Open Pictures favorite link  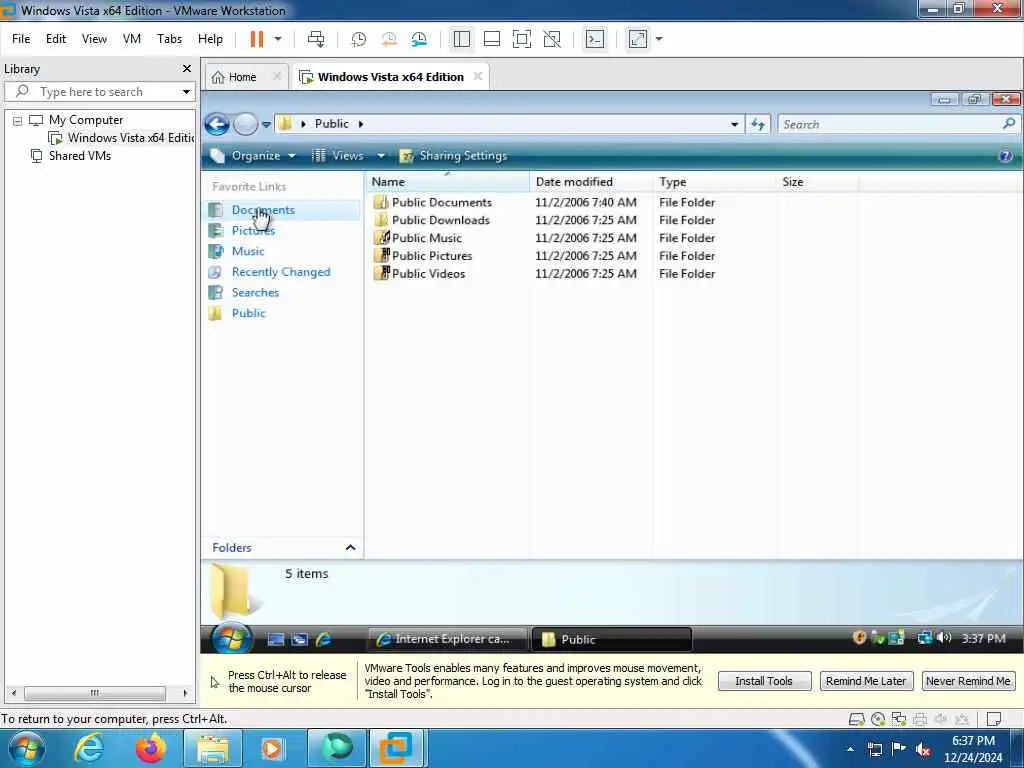tap(253, 231)
